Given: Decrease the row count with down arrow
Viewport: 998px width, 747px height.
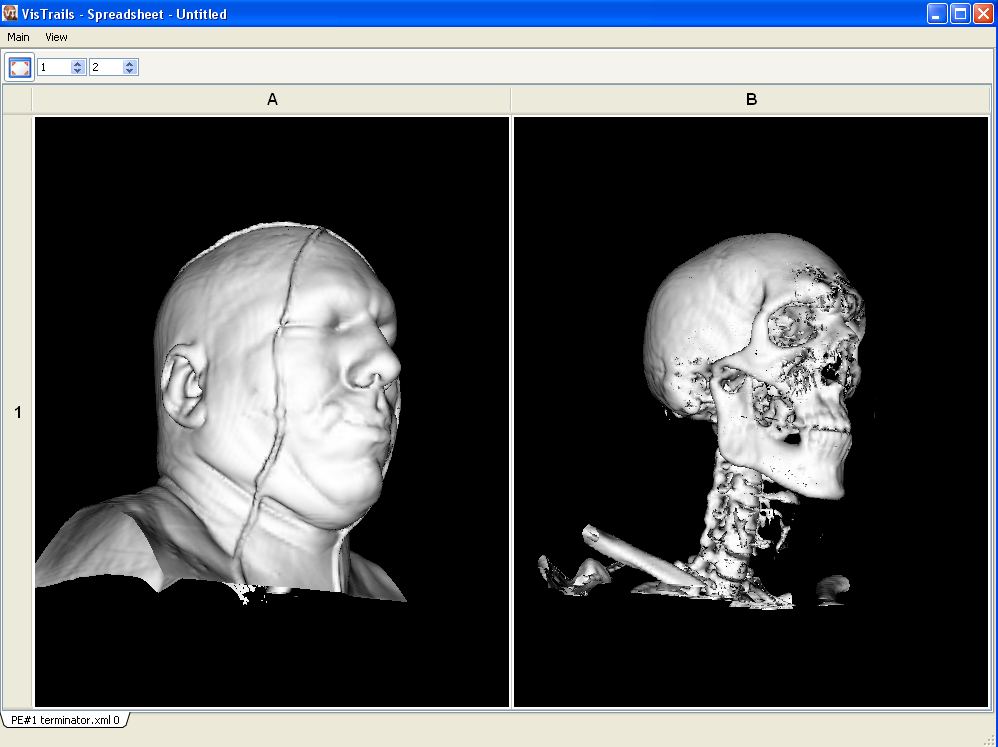Looking at the screenshot, I should click(x=78, y=71).
